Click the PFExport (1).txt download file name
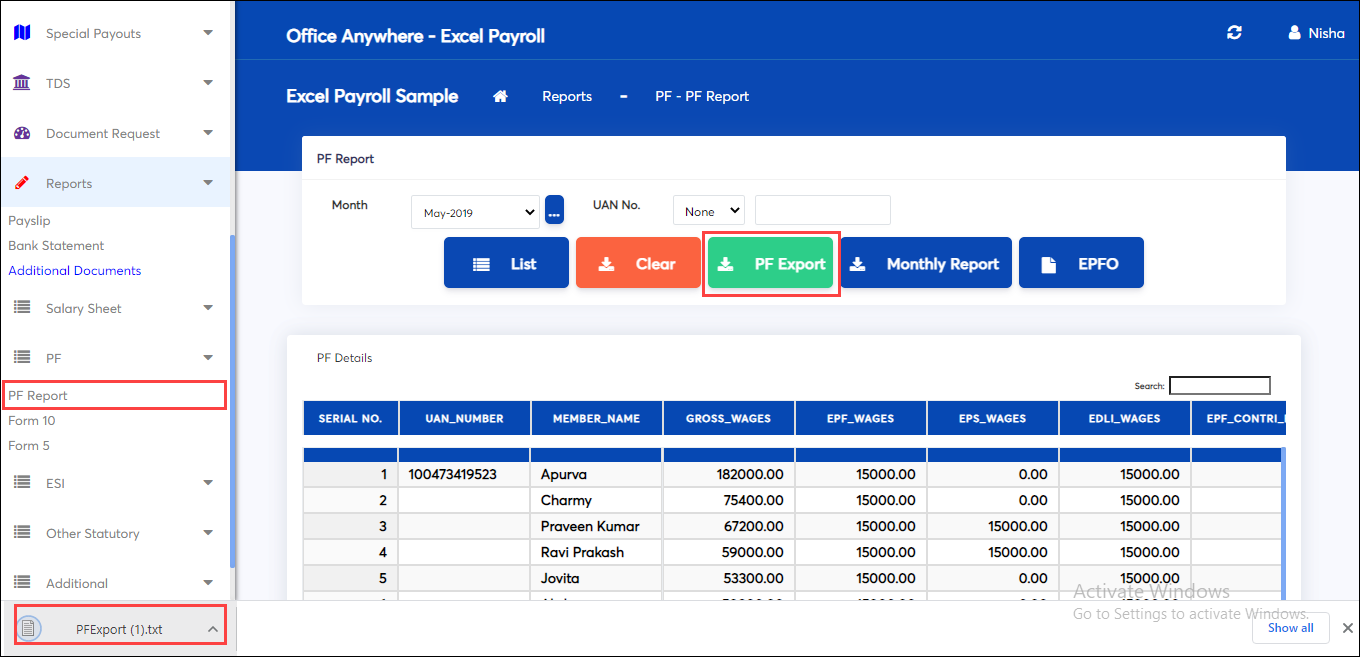 119,629
